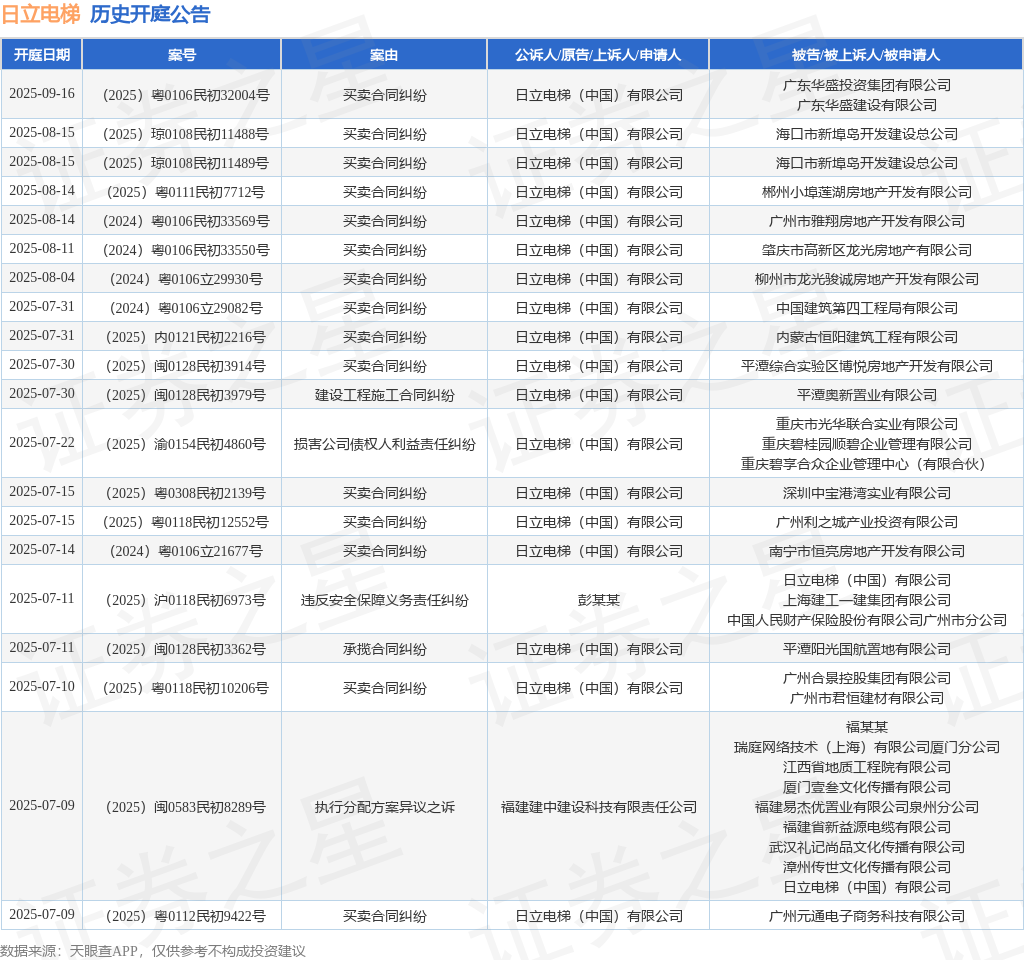Select the 案由 column header

[x=384, y=55]
